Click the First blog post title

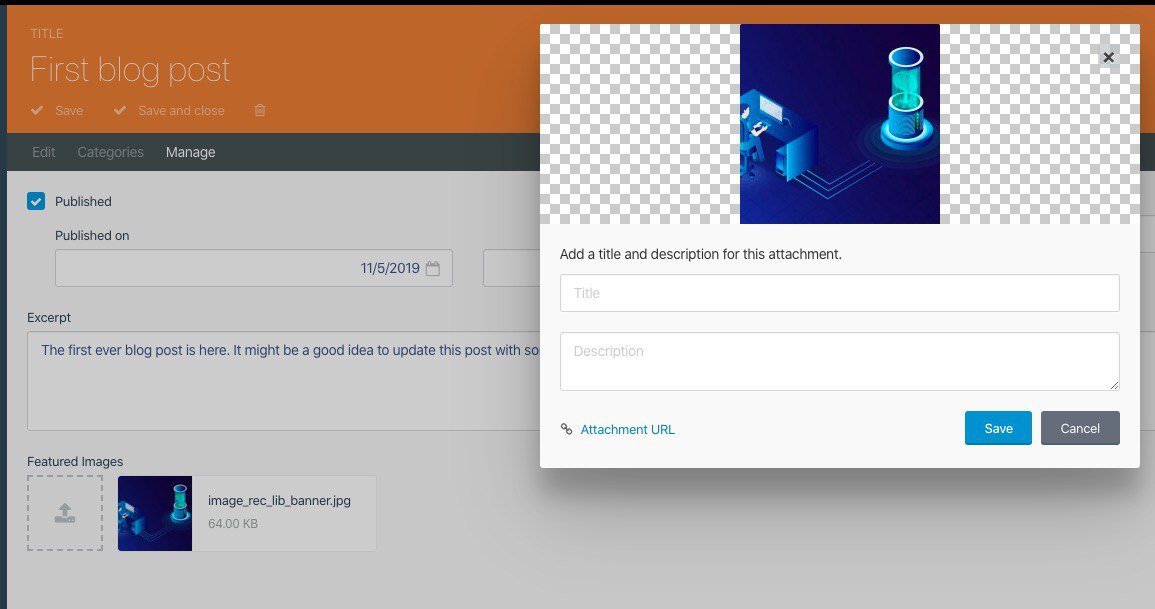click(x=130, y=70)
